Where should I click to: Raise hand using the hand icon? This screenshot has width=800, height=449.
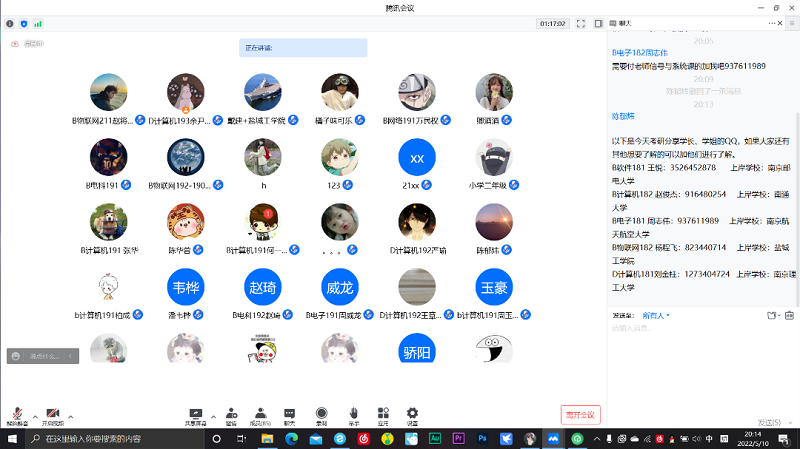tap(353, 413)
